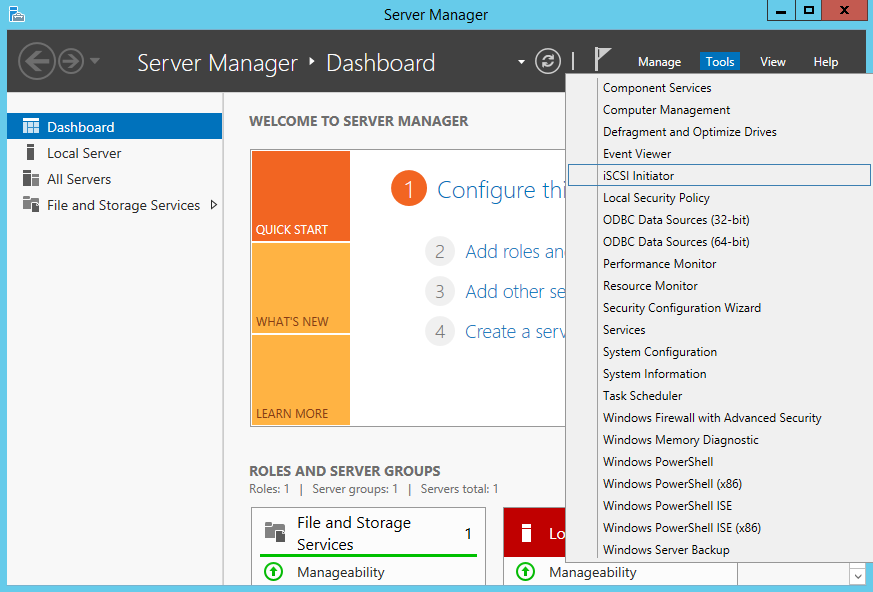Screen dimensions: 873x592
Task: Click the forward navigation arrow icon
Action: (70, 61)
